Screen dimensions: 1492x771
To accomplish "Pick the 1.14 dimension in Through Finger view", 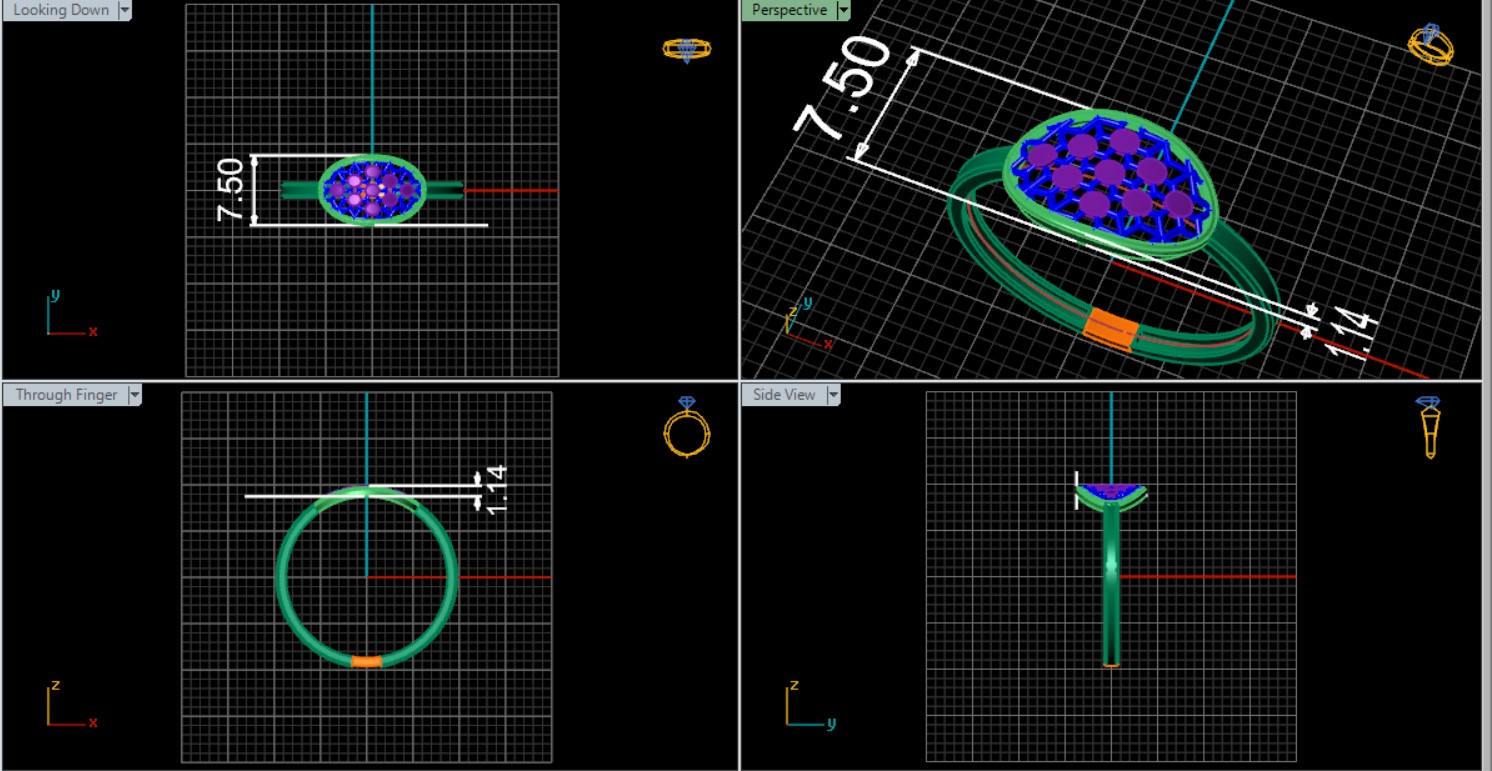I will 496,489.
